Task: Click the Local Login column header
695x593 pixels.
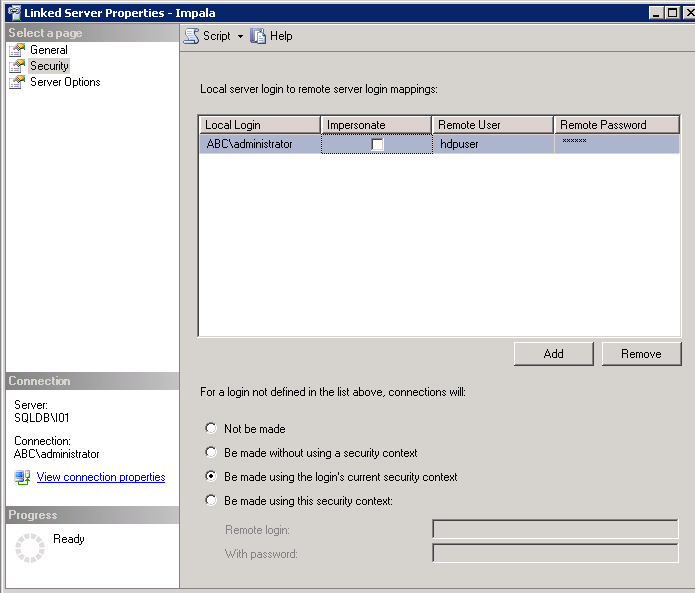Action: pyautogui.click(x=260, y=125)
